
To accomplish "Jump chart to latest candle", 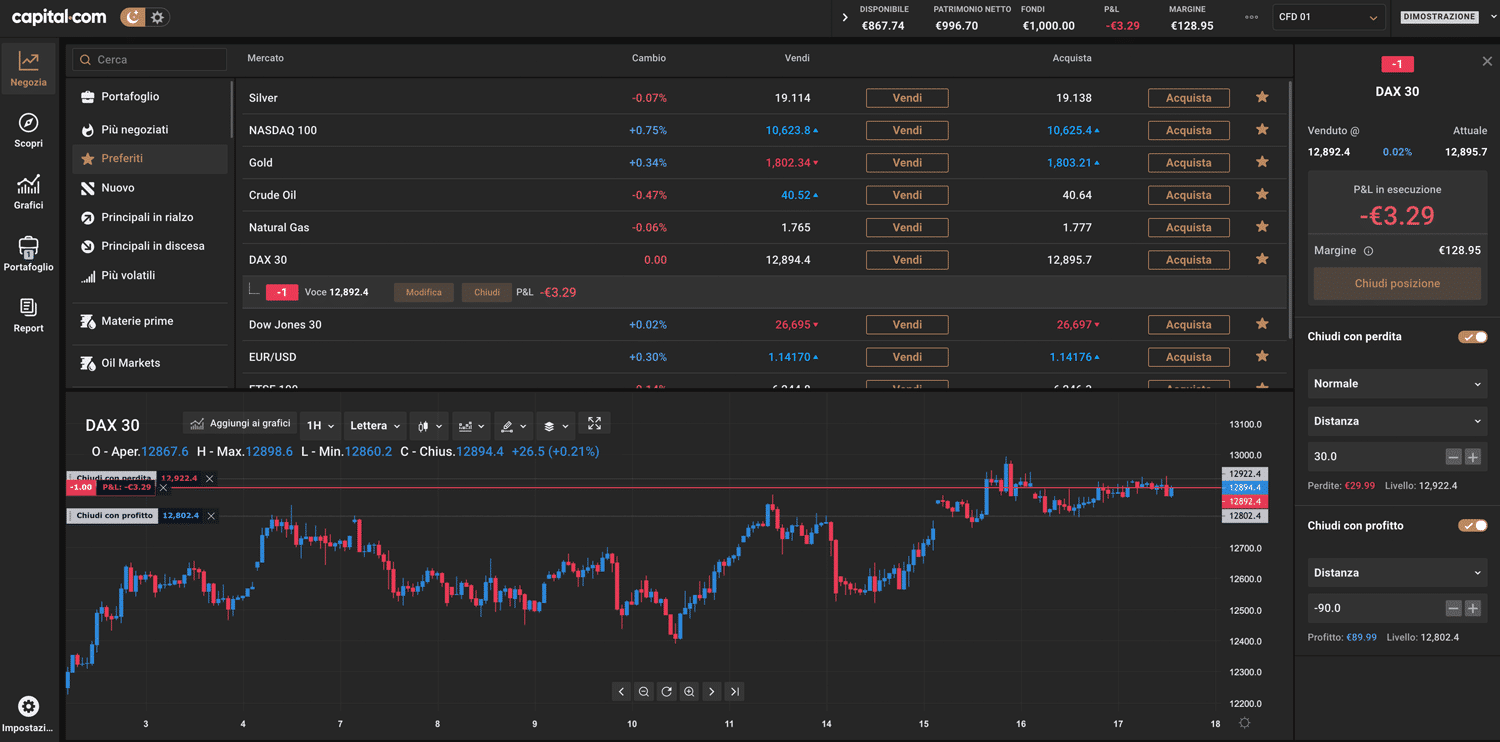I will point(735,692).
